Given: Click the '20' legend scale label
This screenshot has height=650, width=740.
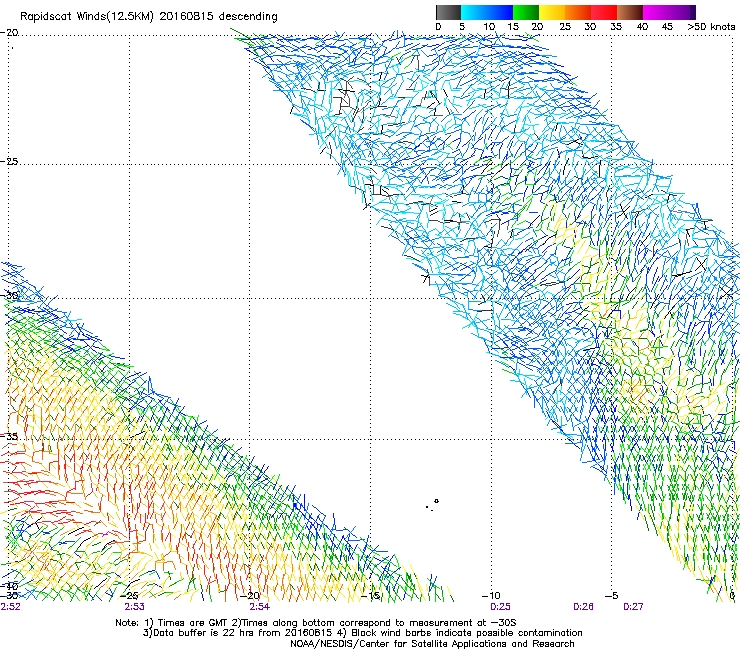Looking at the screenshot, I should (538, 27).
